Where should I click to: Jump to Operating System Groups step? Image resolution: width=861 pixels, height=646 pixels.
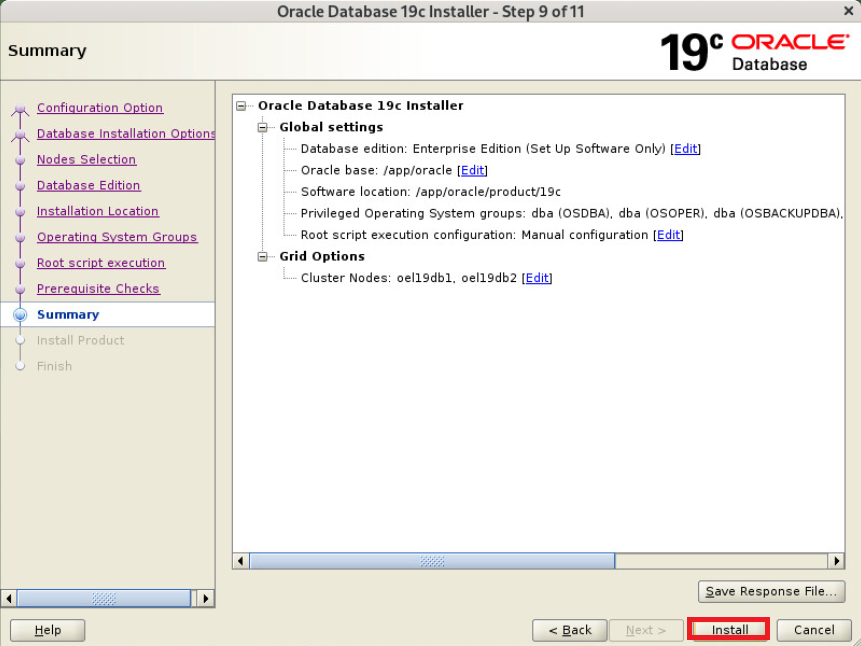click(x=117, y=237)
